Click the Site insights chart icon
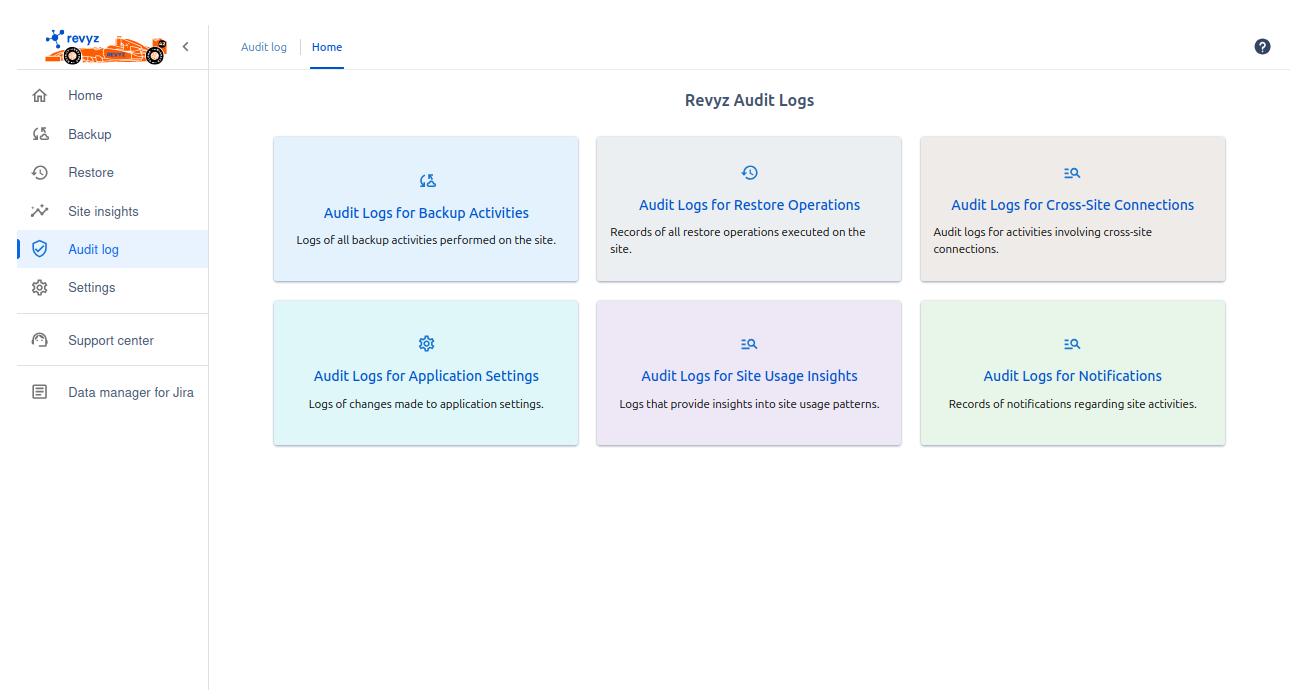 pos(40,211)
